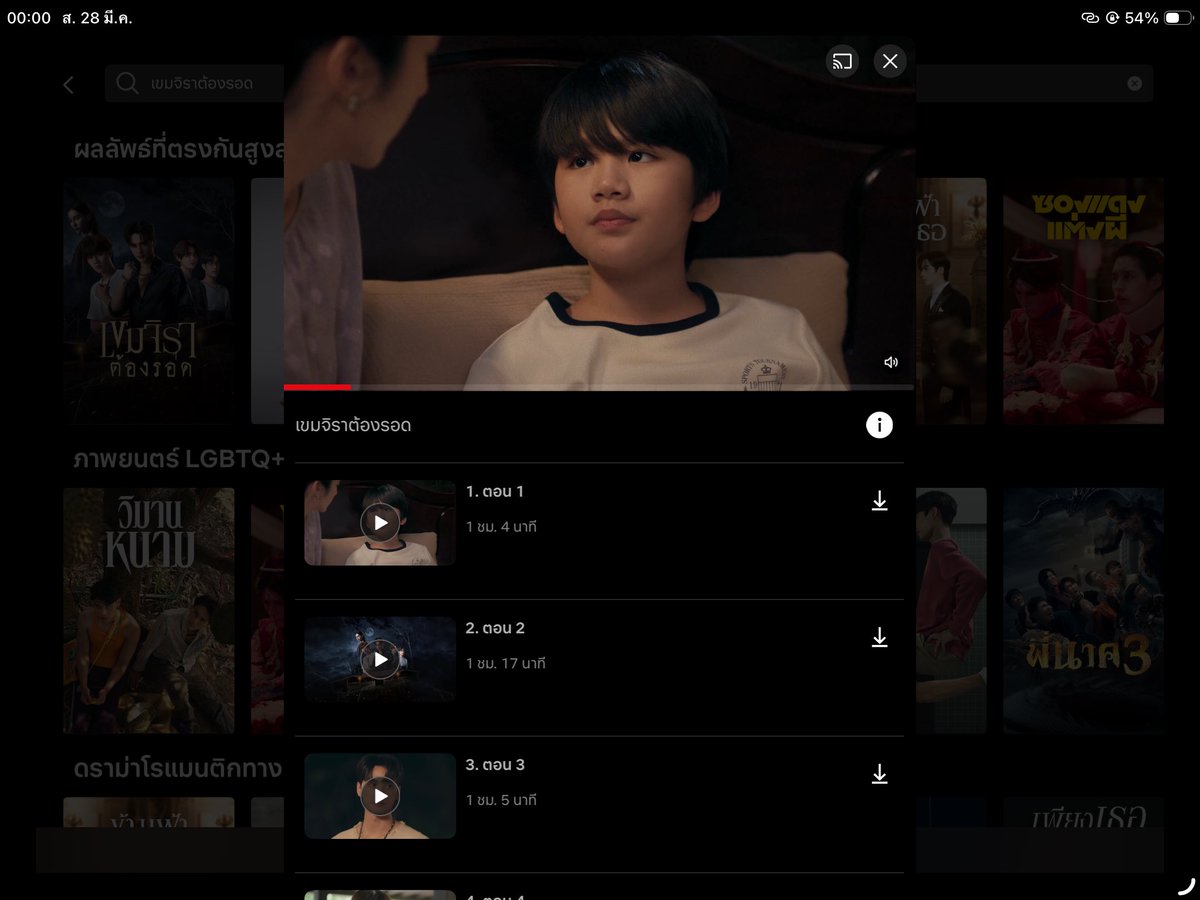
Task: Download episode ตอน 3
Action: point(879,774)
